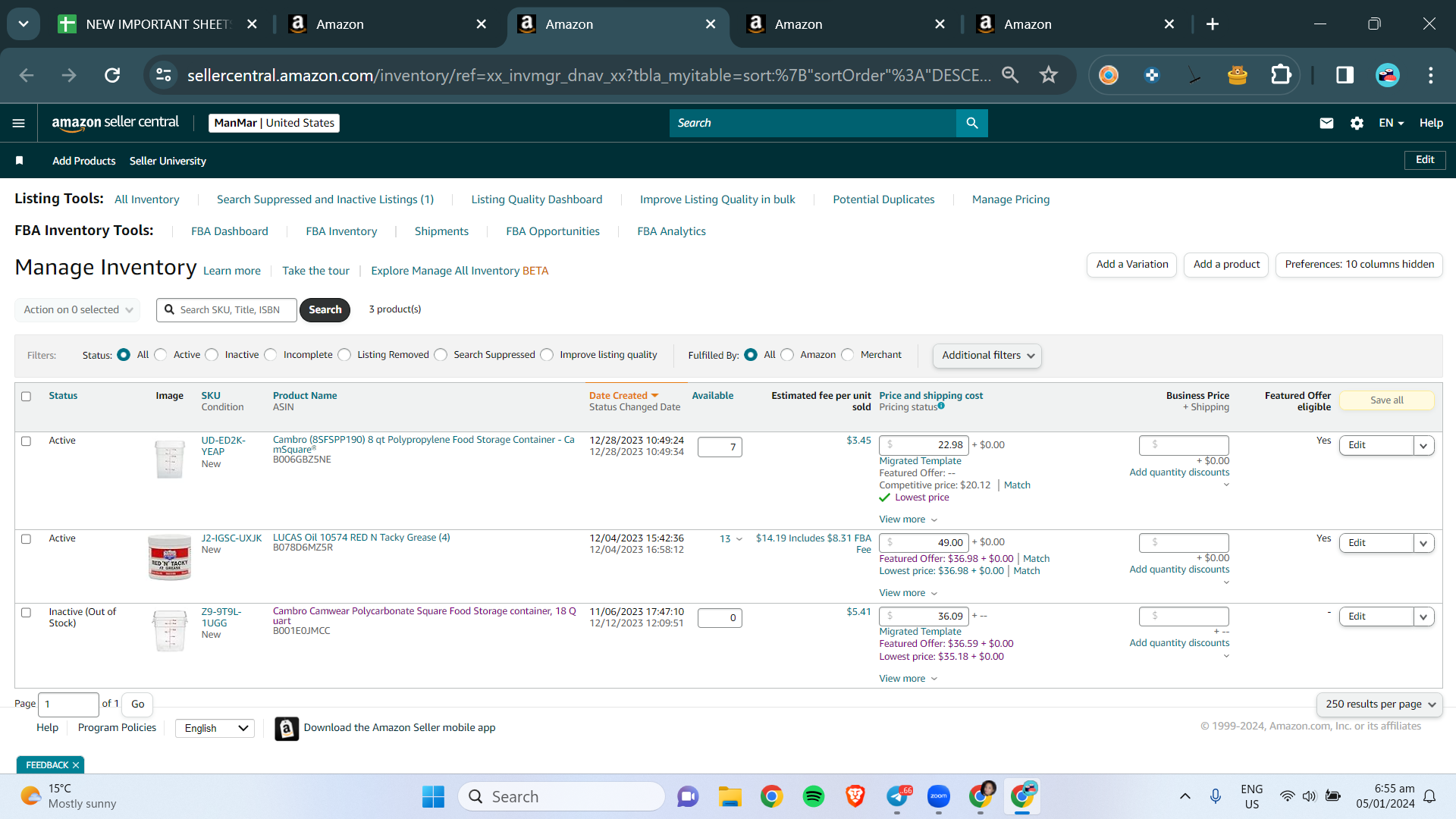The width and height of the screenshot is (1456, 819).
Task: Go to Listing Quality Dashboard
Action: [537, 199]
